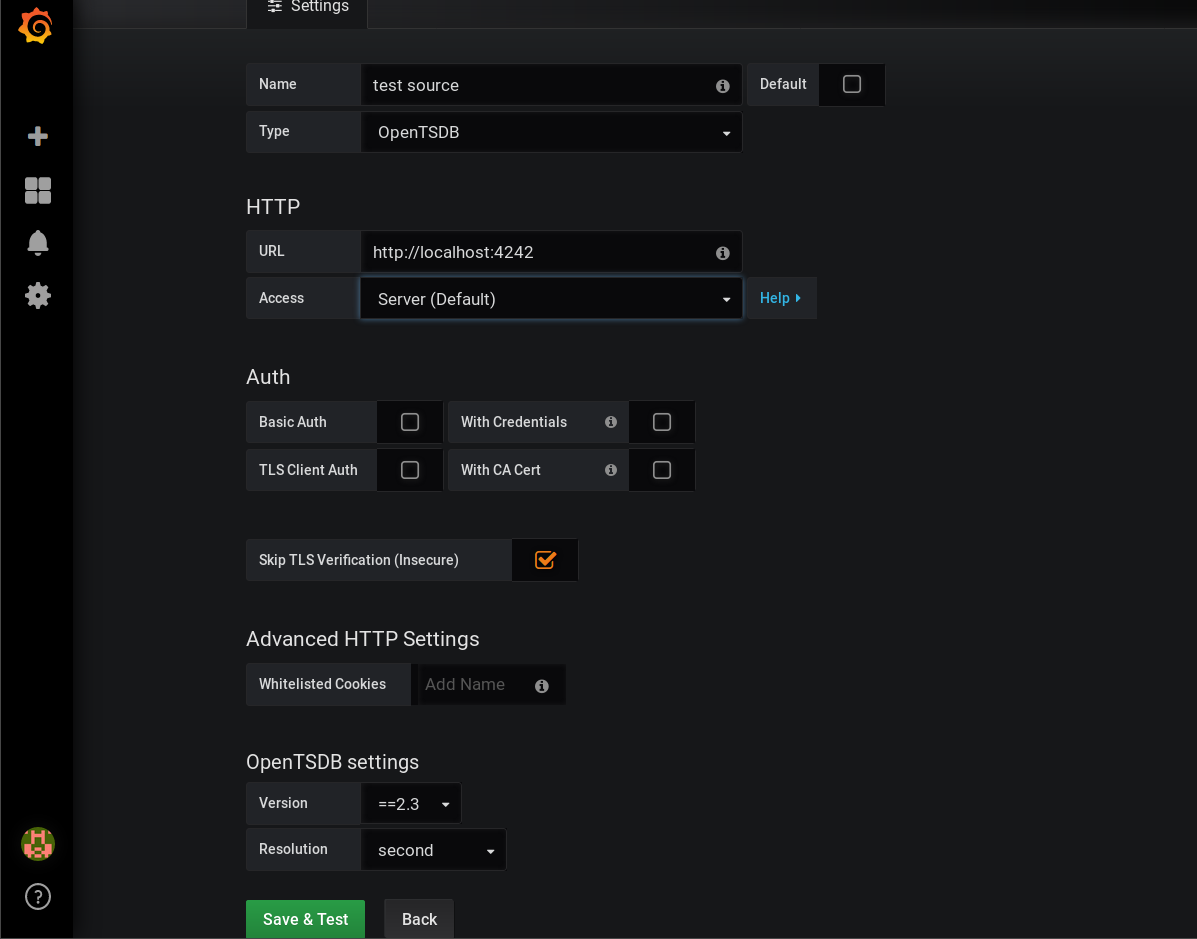Open the Help question mark icon

(37, 896)
